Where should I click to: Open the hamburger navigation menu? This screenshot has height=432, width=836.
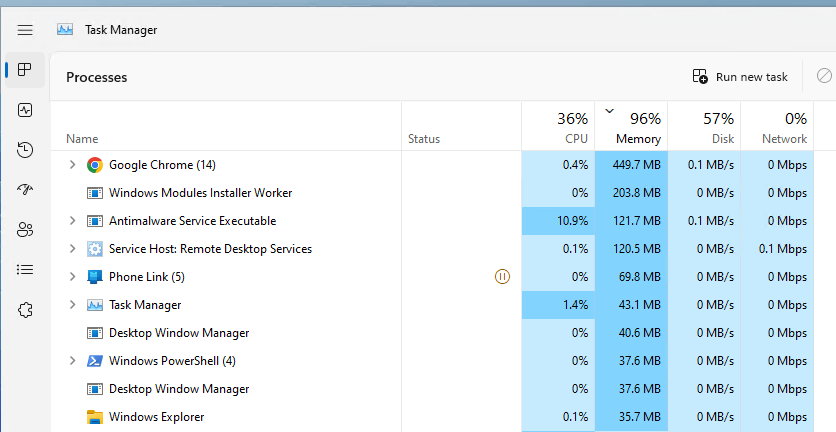coord(25,30)
